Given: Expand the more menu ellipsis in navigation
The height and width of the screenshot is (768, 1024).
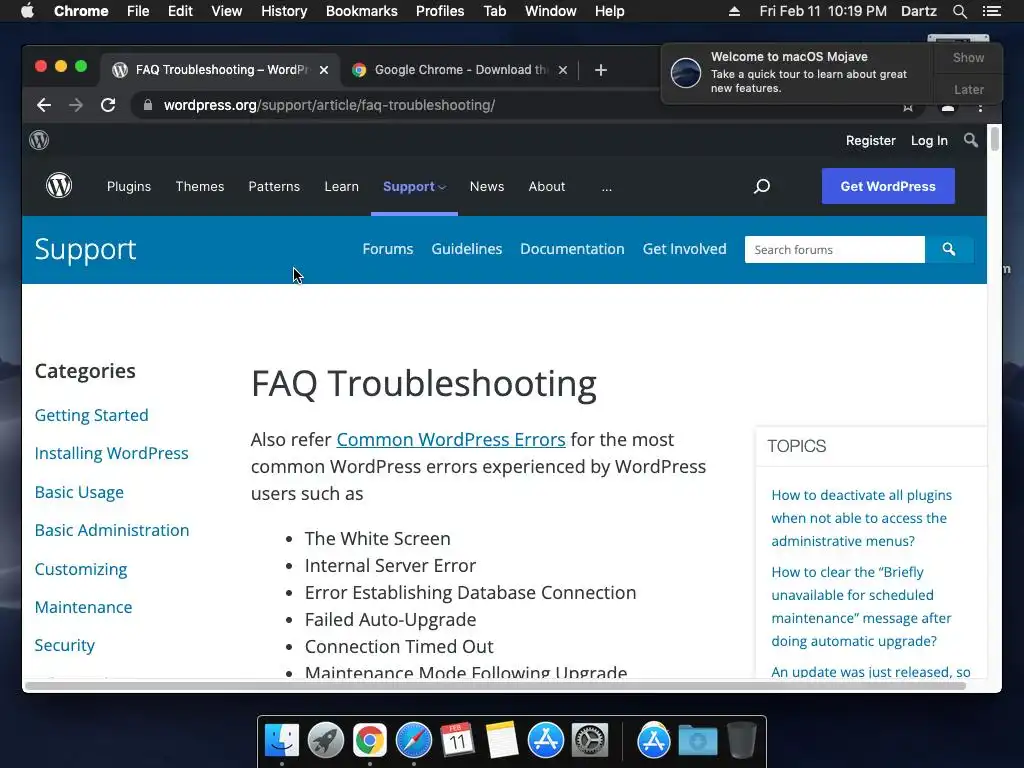Looking at the screenshot, I should (607, 187).
